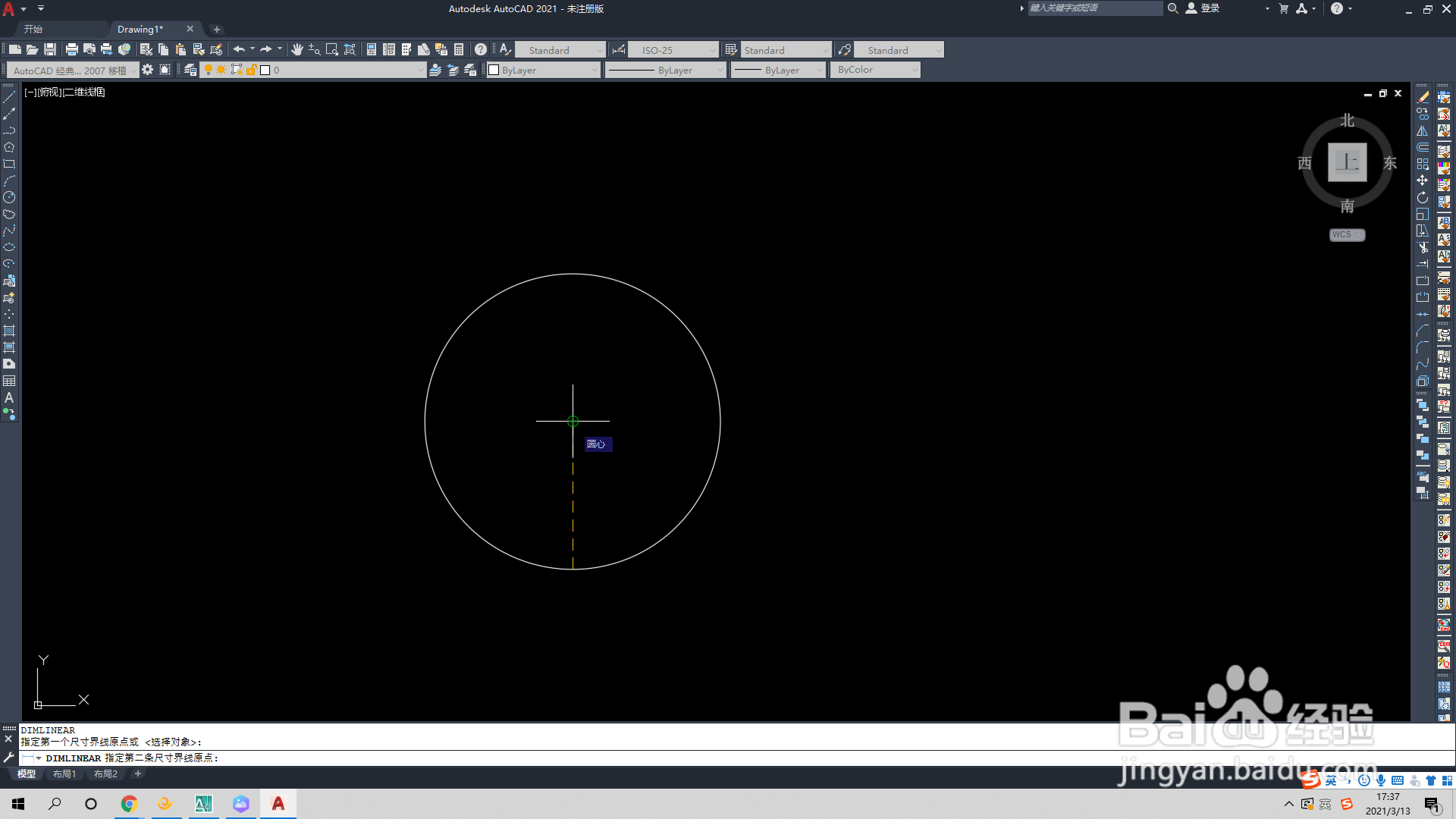Image resolution: width=1456 pixels, height=819 pixels.
Task: Select the Revision cloud tool
Action: click(9, 214)
